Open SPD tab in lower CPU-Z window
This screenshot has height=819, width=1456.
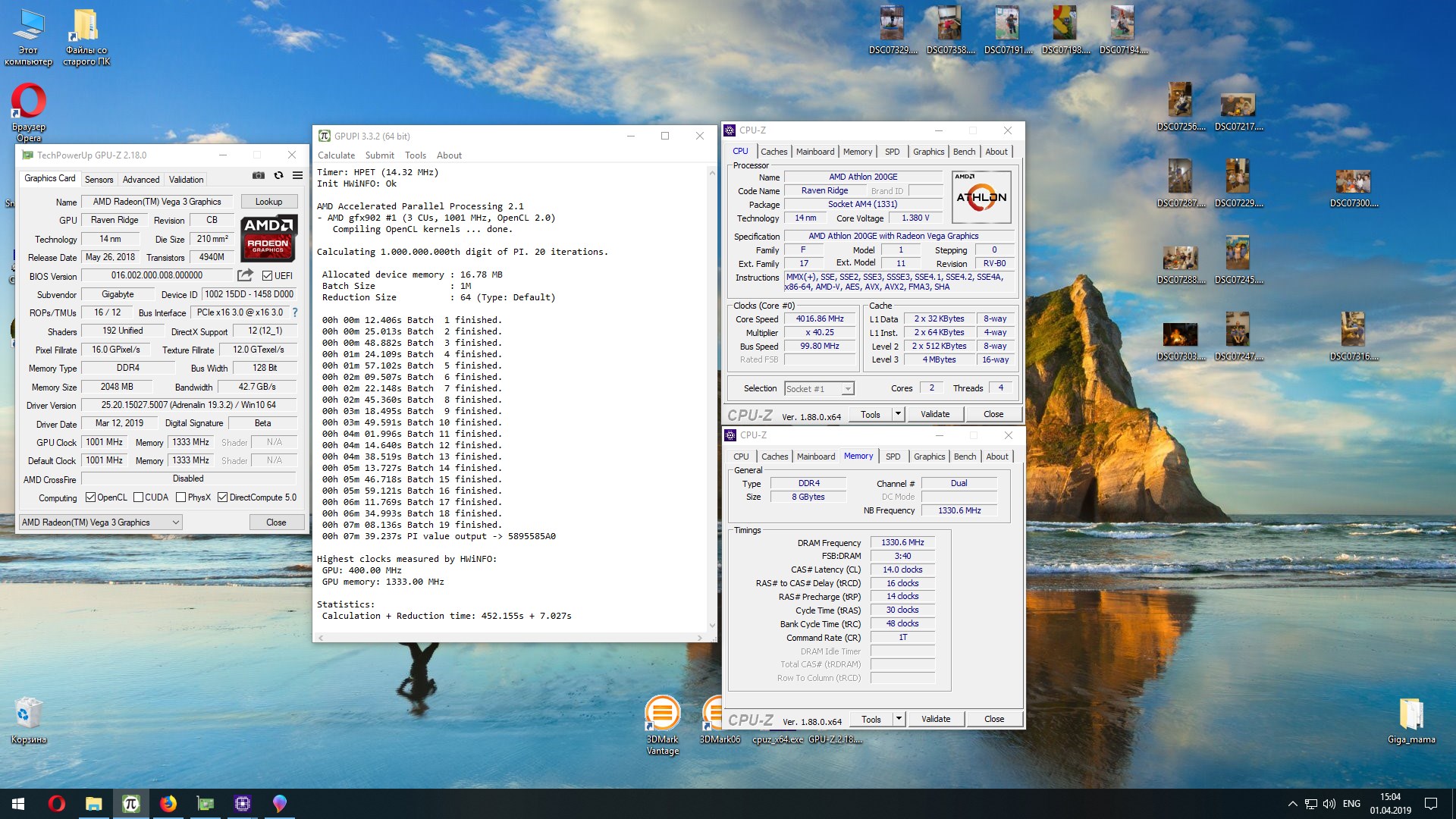[893, 457]
